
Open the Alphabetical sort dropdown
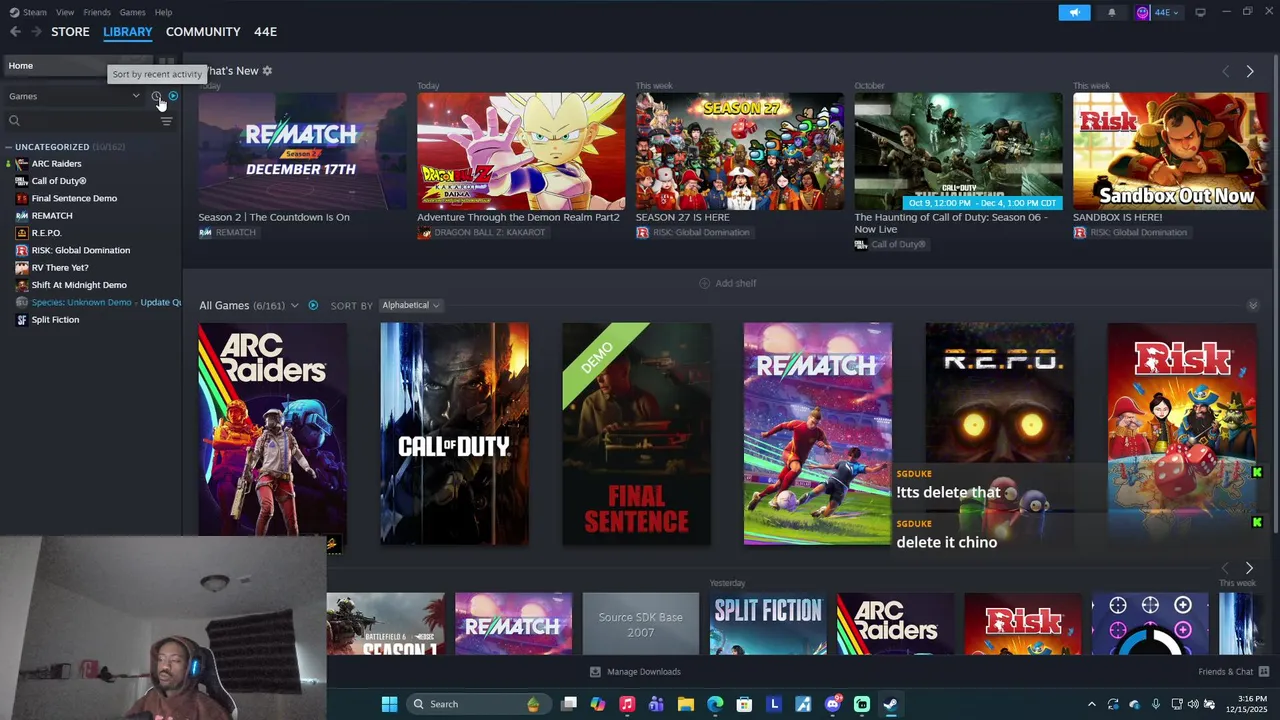(410, 305)
